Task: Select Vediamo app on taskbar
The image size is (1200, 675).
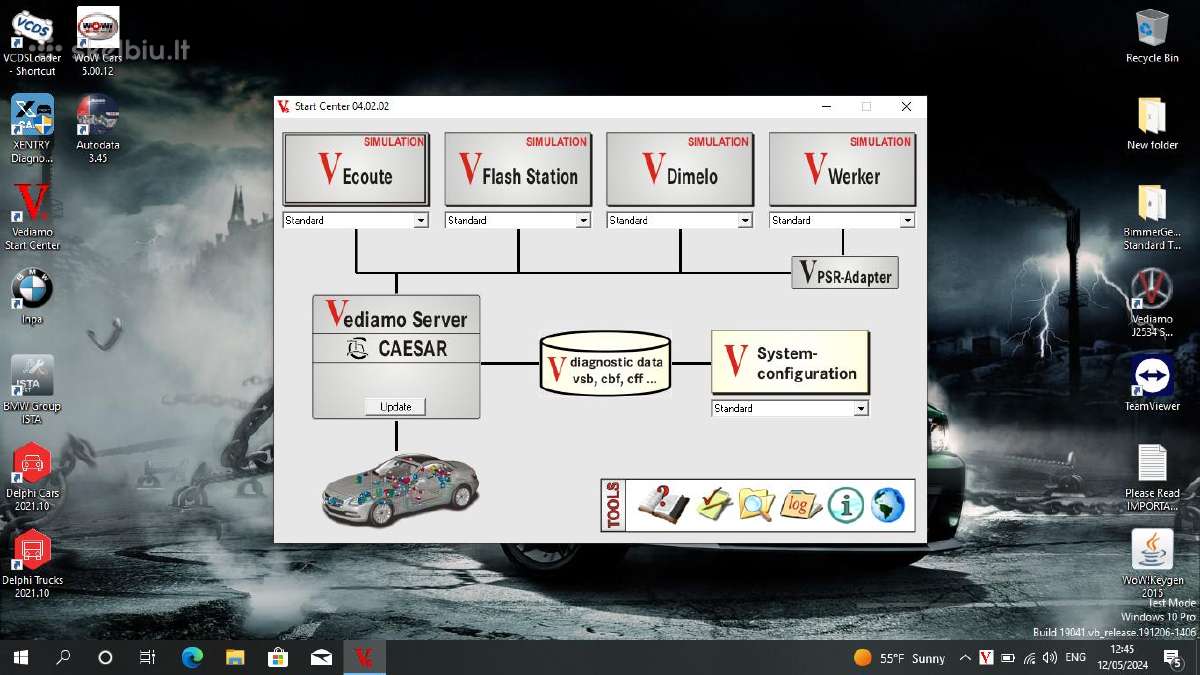Action: pos(364,657)
